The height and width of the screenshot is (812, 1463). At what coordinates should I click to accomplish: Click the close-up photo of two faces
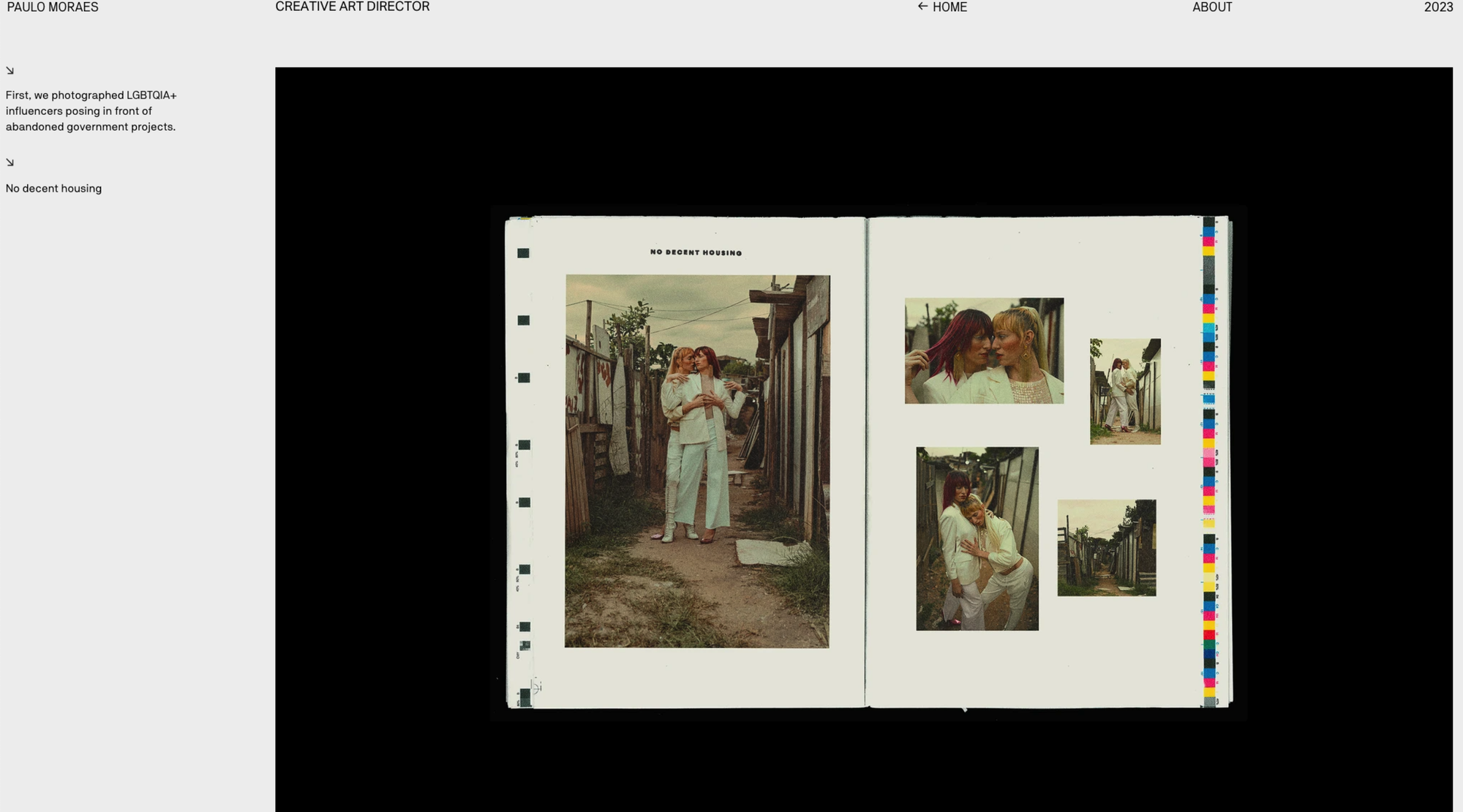coord(984,350)
